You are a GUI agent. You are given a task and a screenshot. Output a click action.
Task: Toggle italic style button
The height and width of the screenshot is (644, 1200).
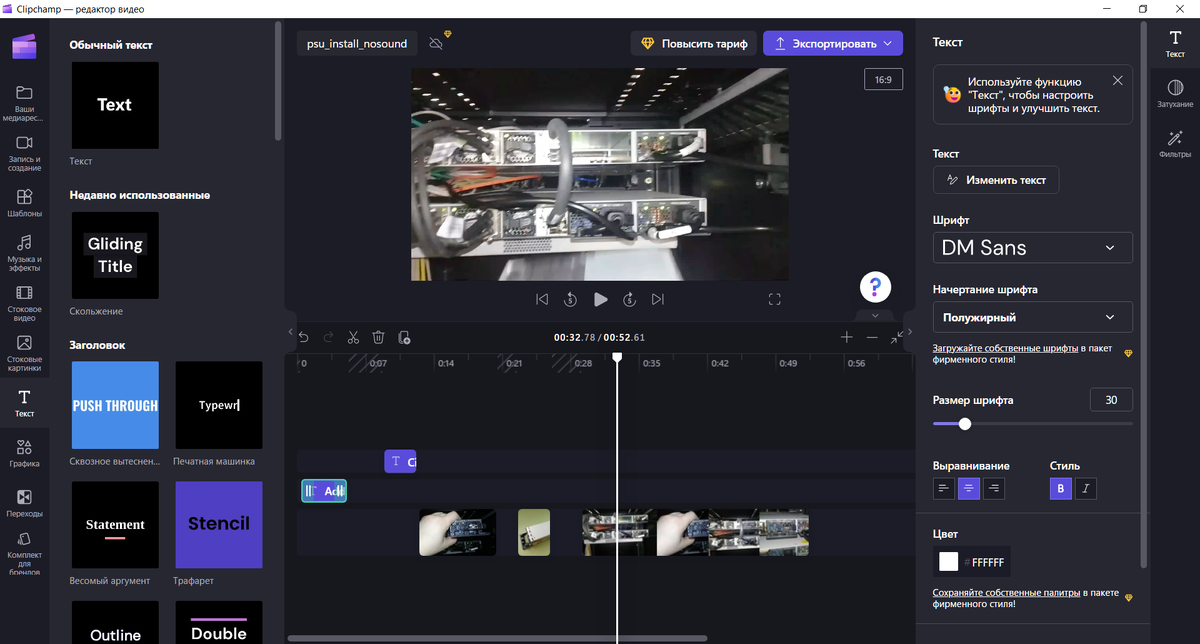click(x=1085, y=488)
